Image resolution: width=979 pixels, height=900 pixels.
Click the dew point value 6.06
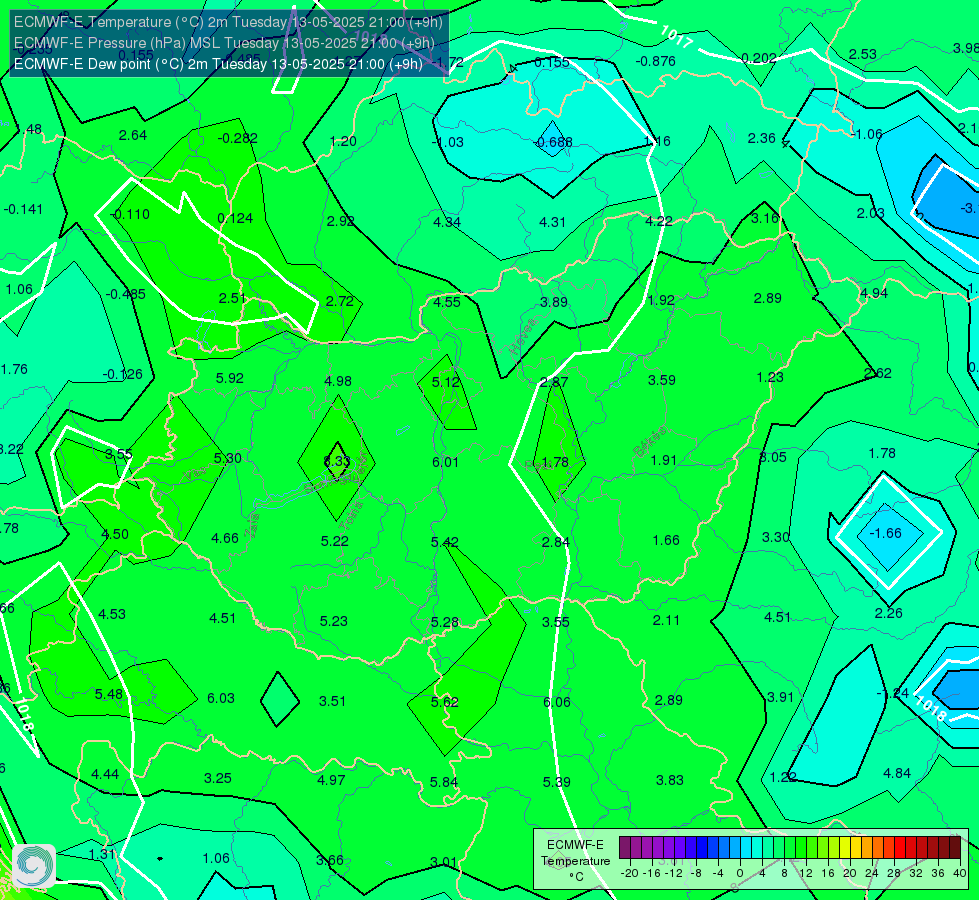pos(556,702)
